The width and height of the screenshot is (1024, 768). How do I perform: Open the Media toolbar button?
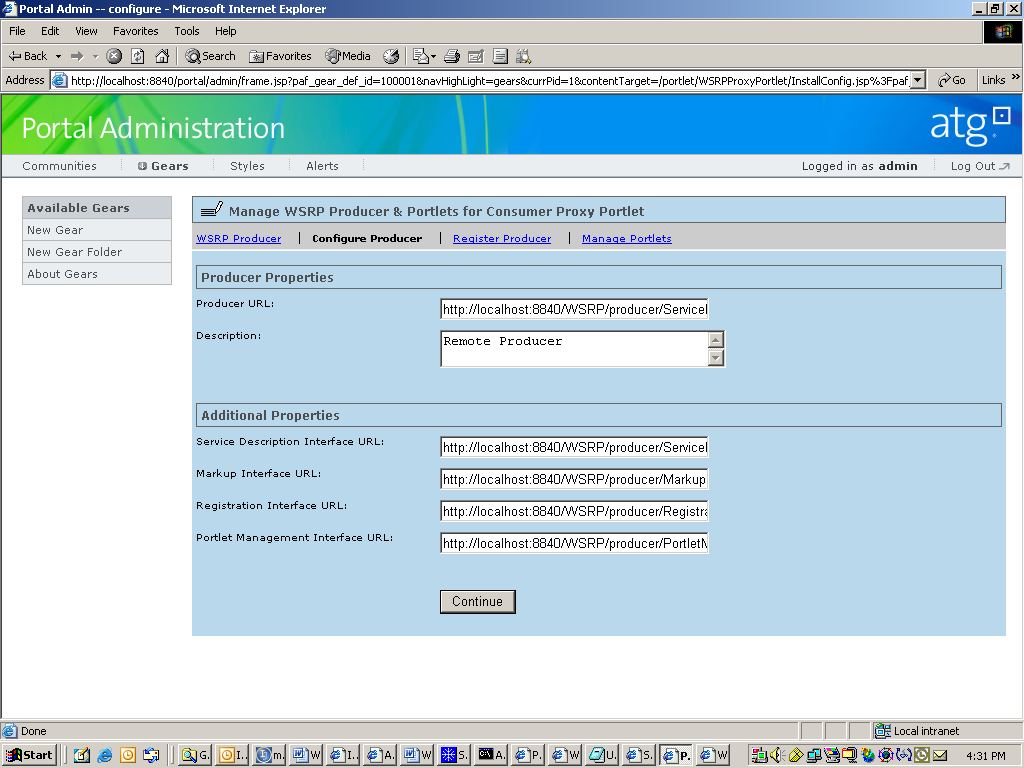(x=348, y=56)
